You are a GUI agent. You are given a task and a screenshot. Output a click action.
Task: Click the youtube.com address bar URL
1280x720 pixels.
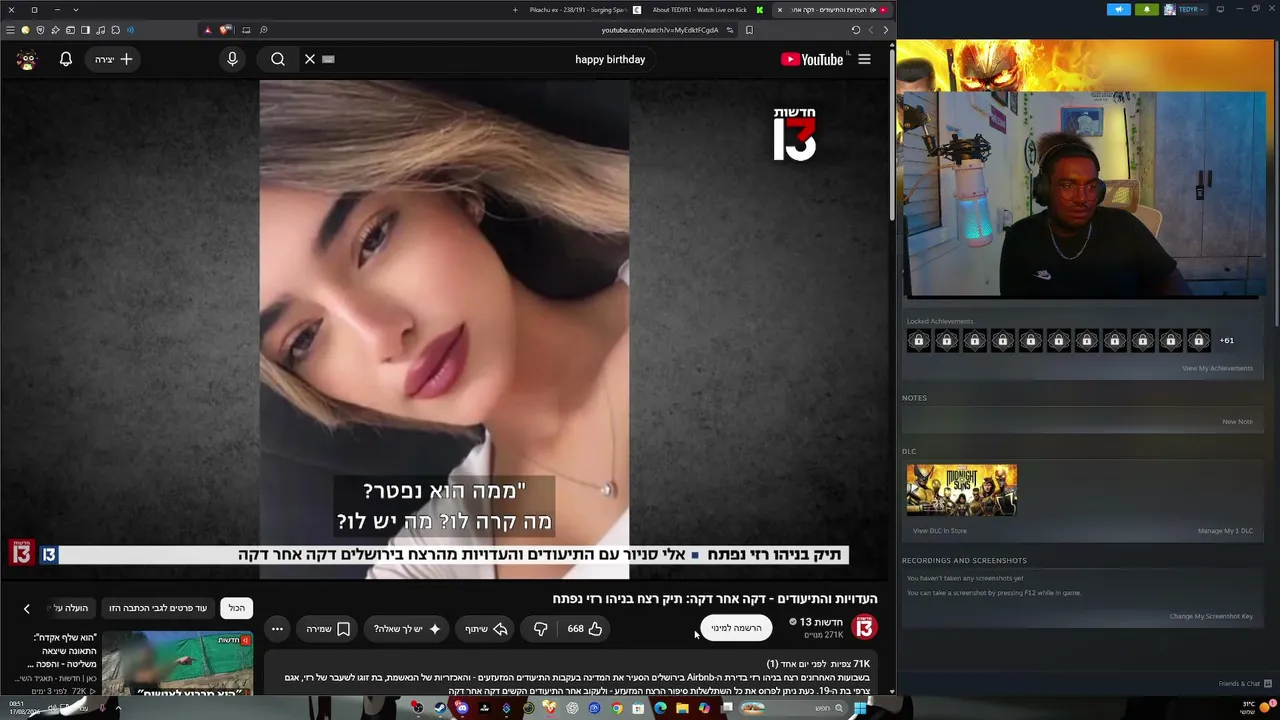pyautogui.click(x=660, y=30)
